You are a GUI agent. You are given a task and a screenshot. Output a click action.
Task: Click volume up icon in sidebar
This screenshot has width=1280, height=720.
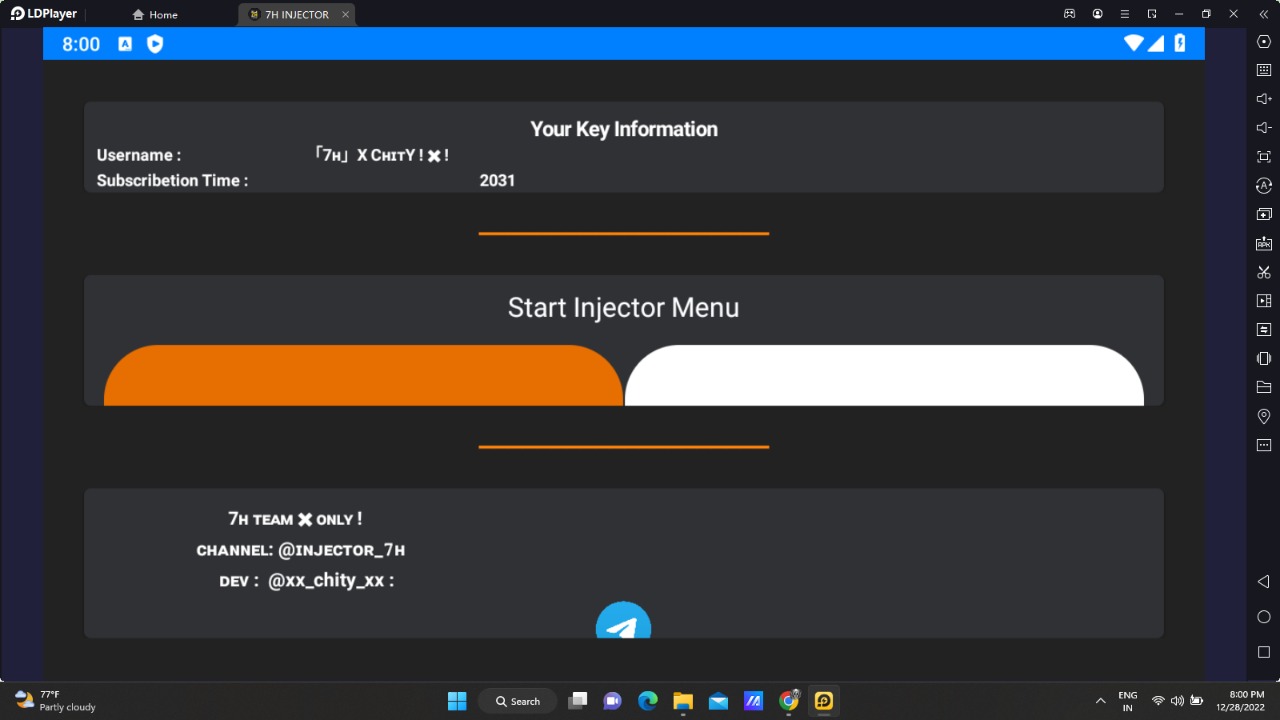coord(1264,99)
